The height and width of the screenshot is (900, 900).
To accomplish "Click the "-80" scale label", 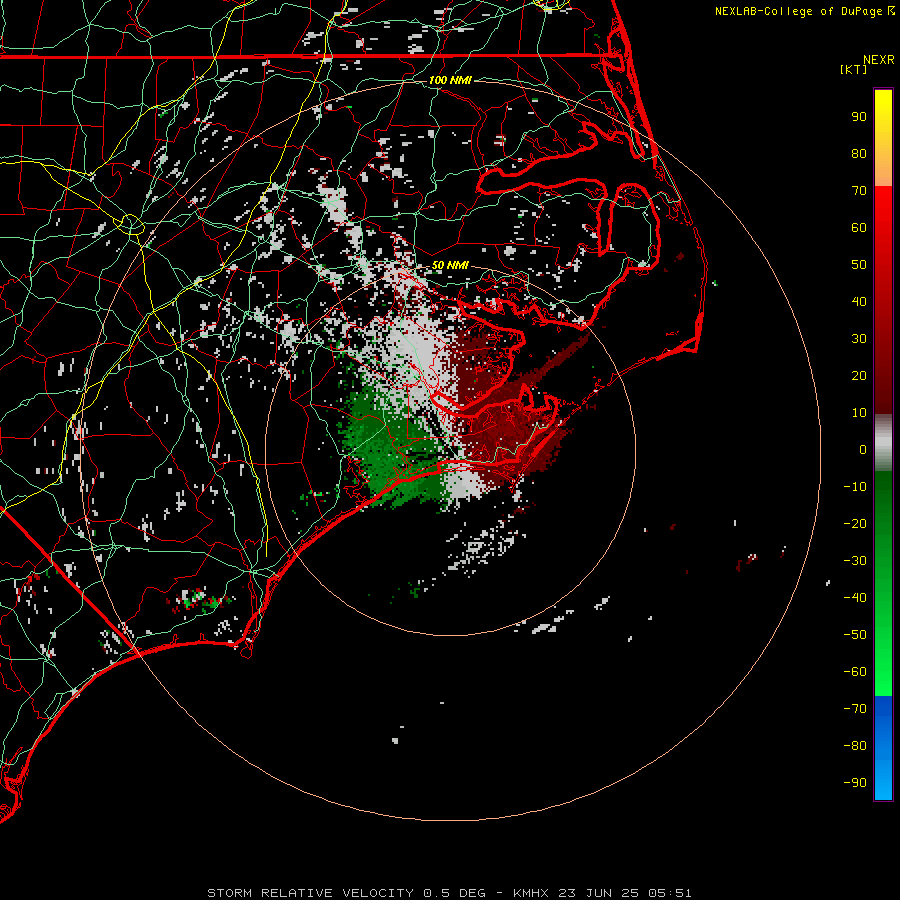I will click(855, 746).
